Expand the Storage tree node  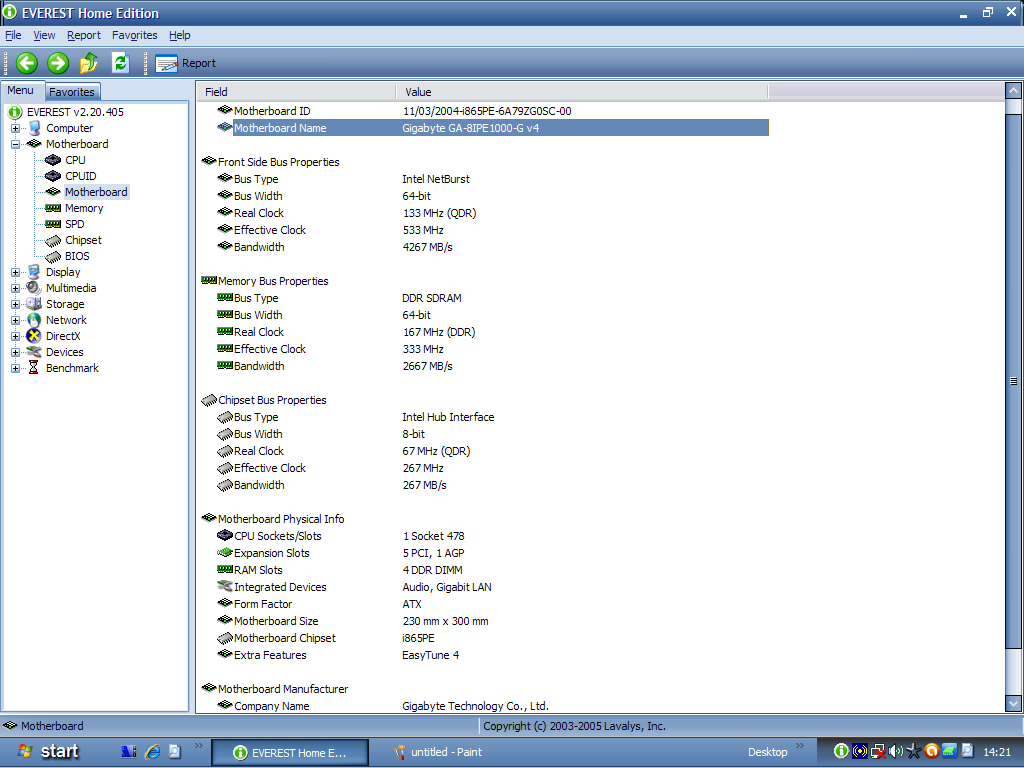click(16, 304)
